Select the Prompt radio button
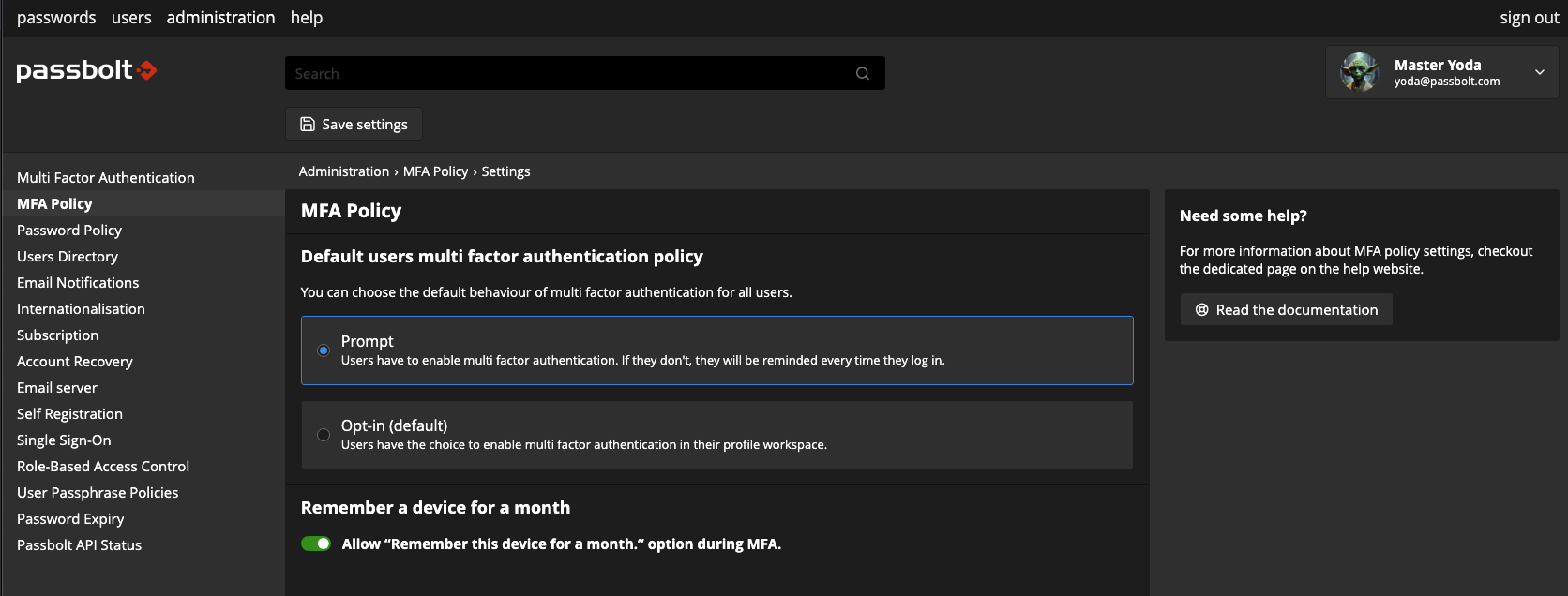The width and height of the screenshot is (1568, 596). [x=324, y=350]
